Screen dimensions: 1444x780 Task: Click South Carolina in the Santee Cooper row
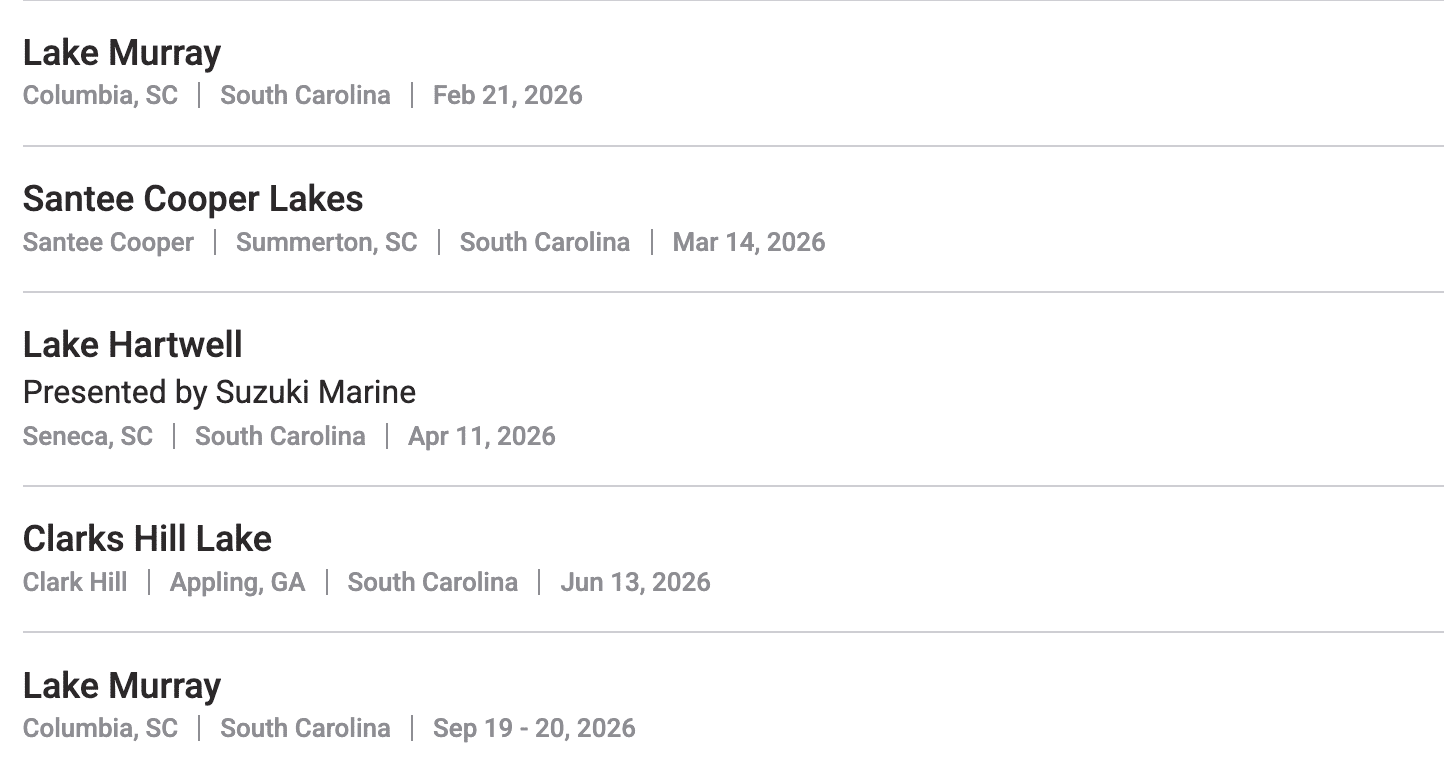[x=544, y=242]
